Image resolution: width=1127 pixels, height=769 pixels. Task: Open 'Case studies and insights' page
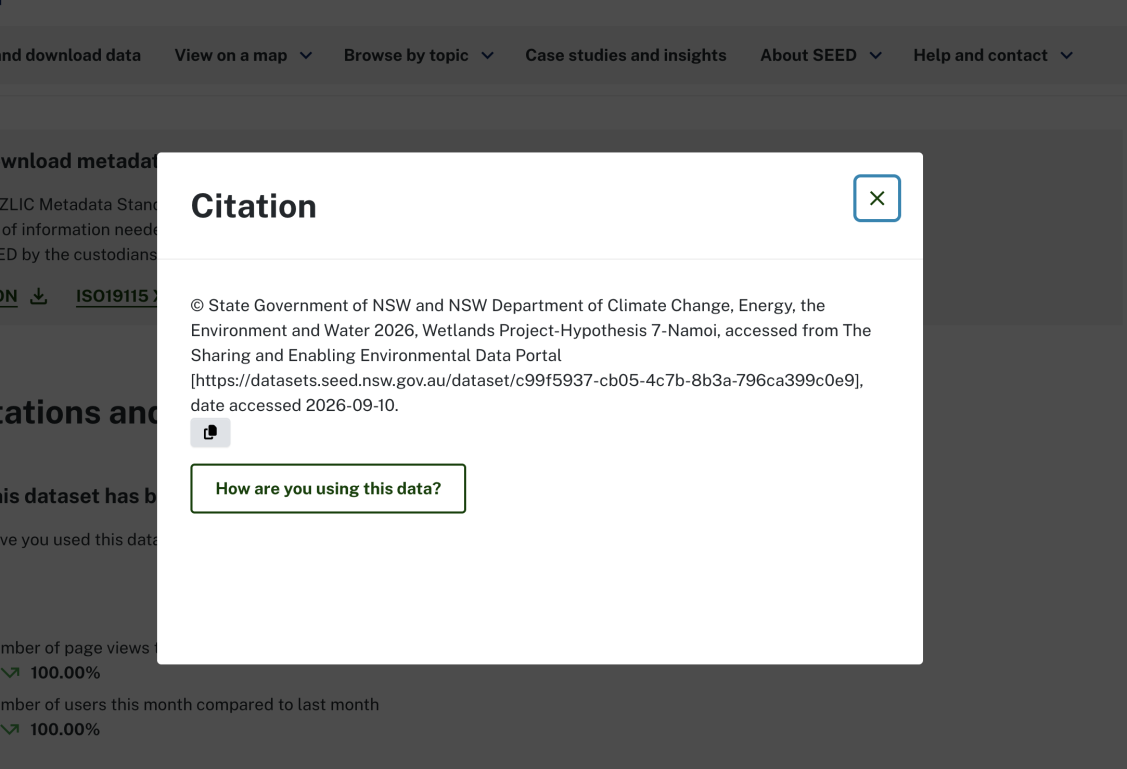pos(625,55)
